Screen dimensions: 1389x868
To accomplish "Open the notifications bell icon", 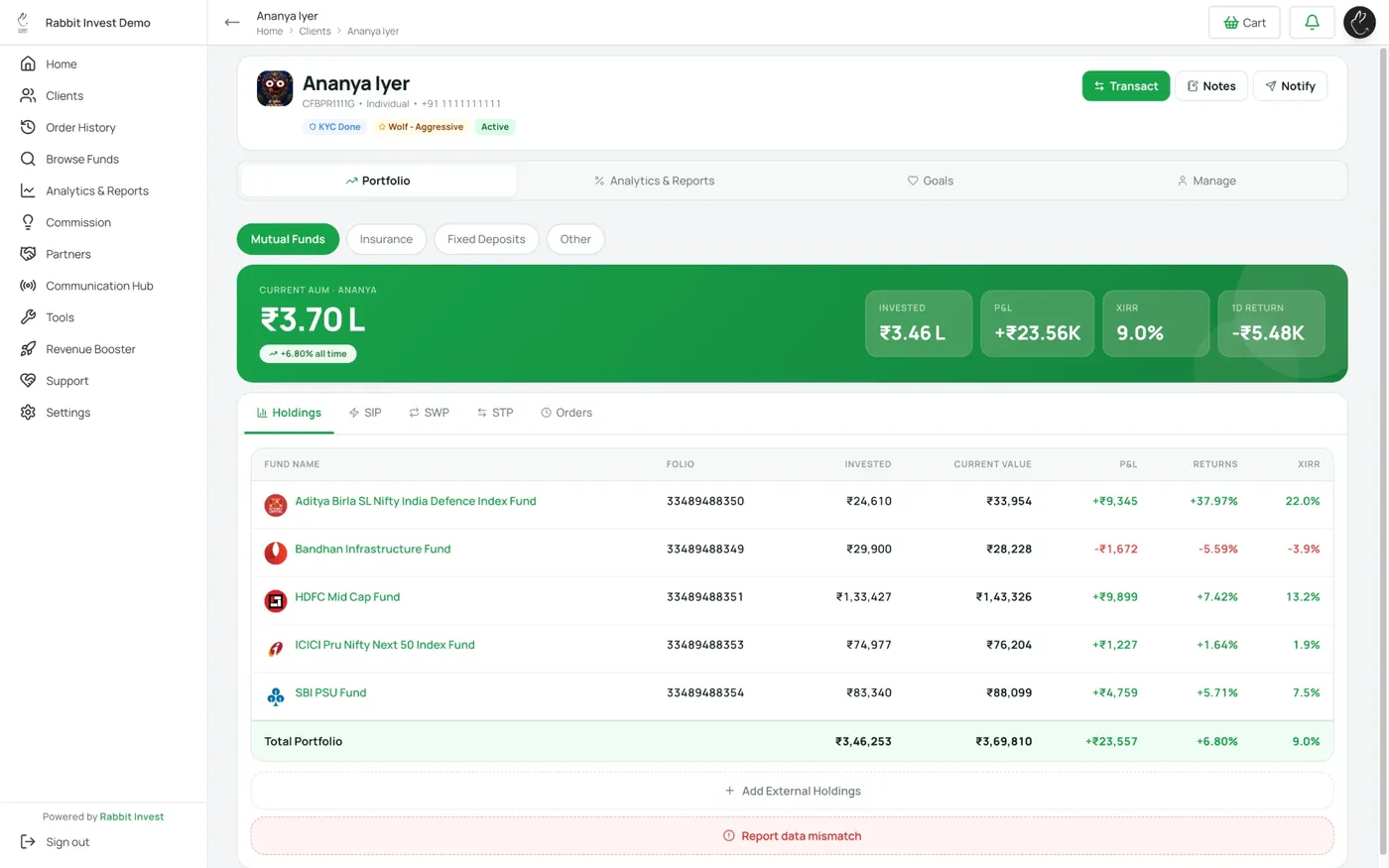I will (x=1312, y=22).
